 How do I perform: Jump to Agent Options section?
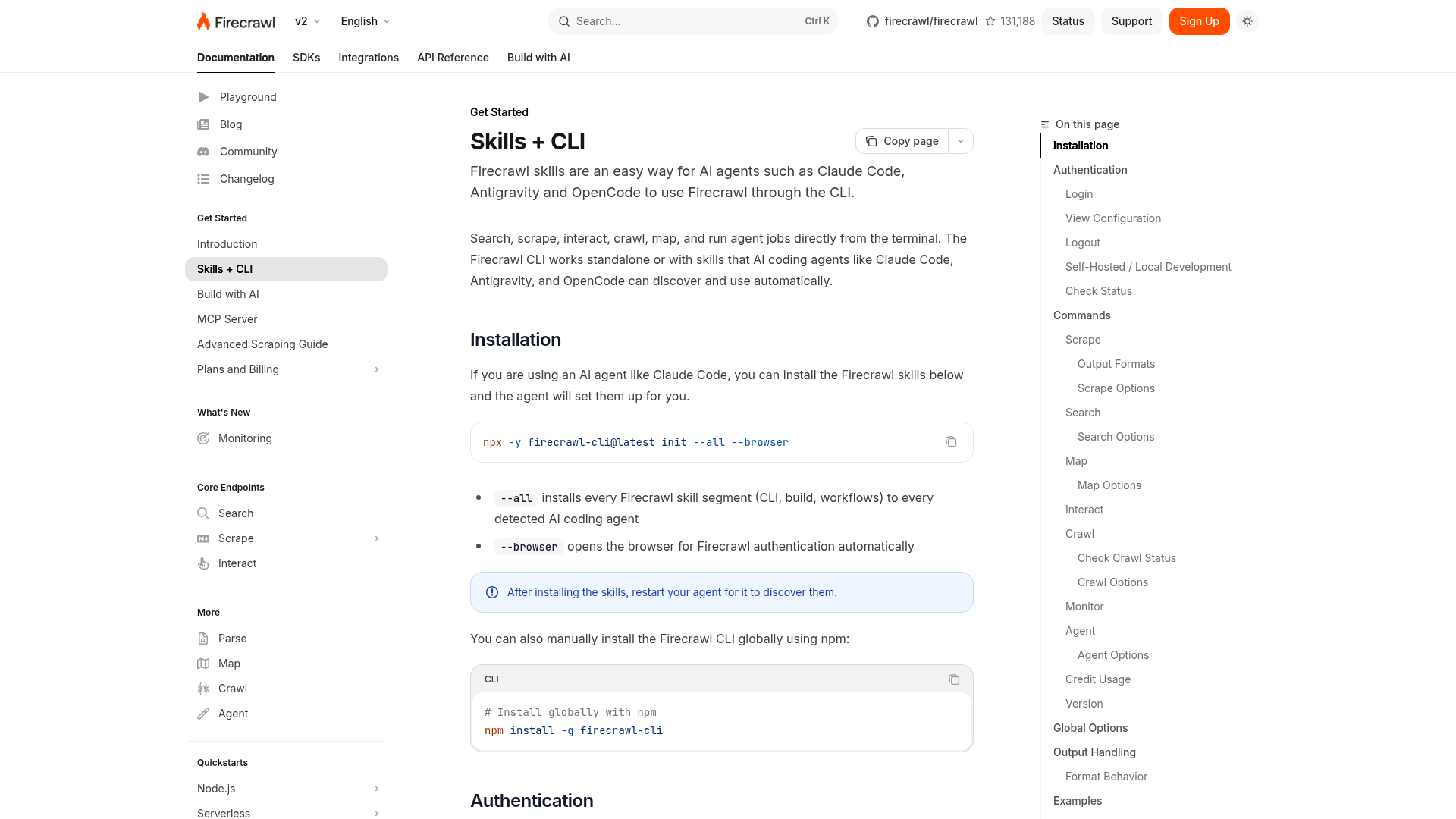coord(1112,655)
